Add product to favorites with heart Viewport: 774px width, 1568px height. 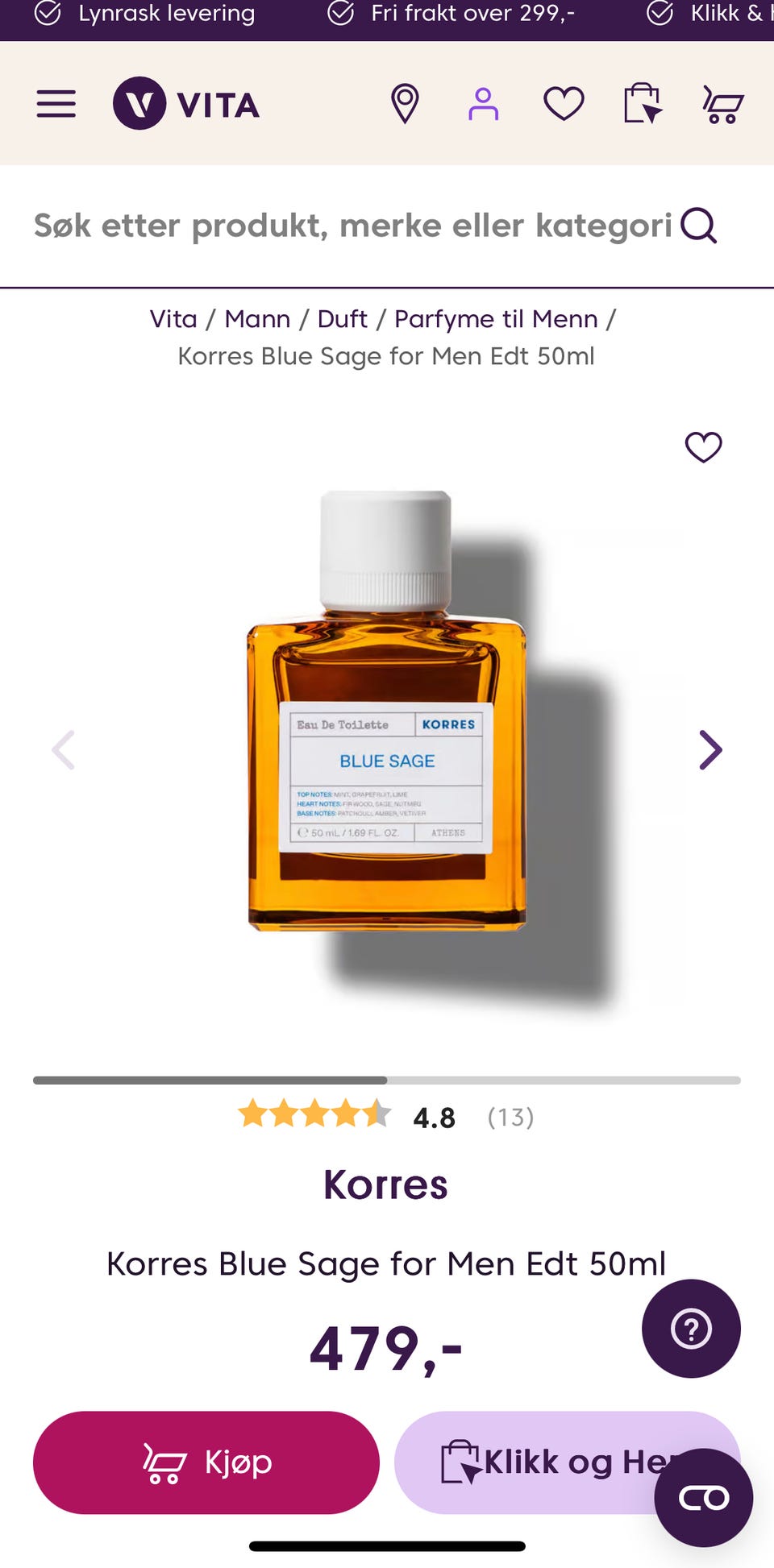[703, 447]
